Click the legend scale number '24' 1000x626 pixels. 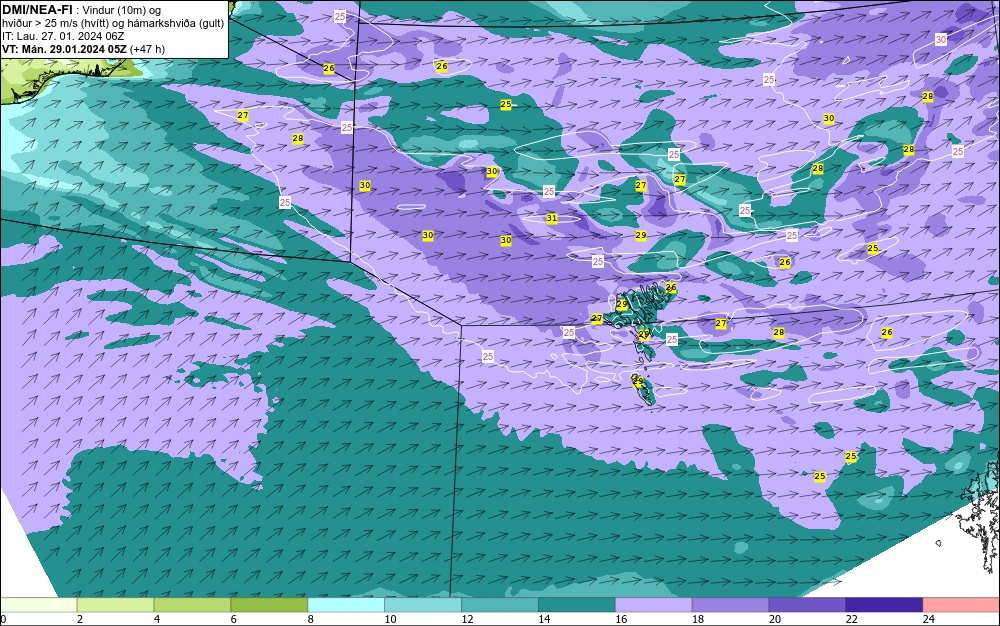click(x=928, y=619)
